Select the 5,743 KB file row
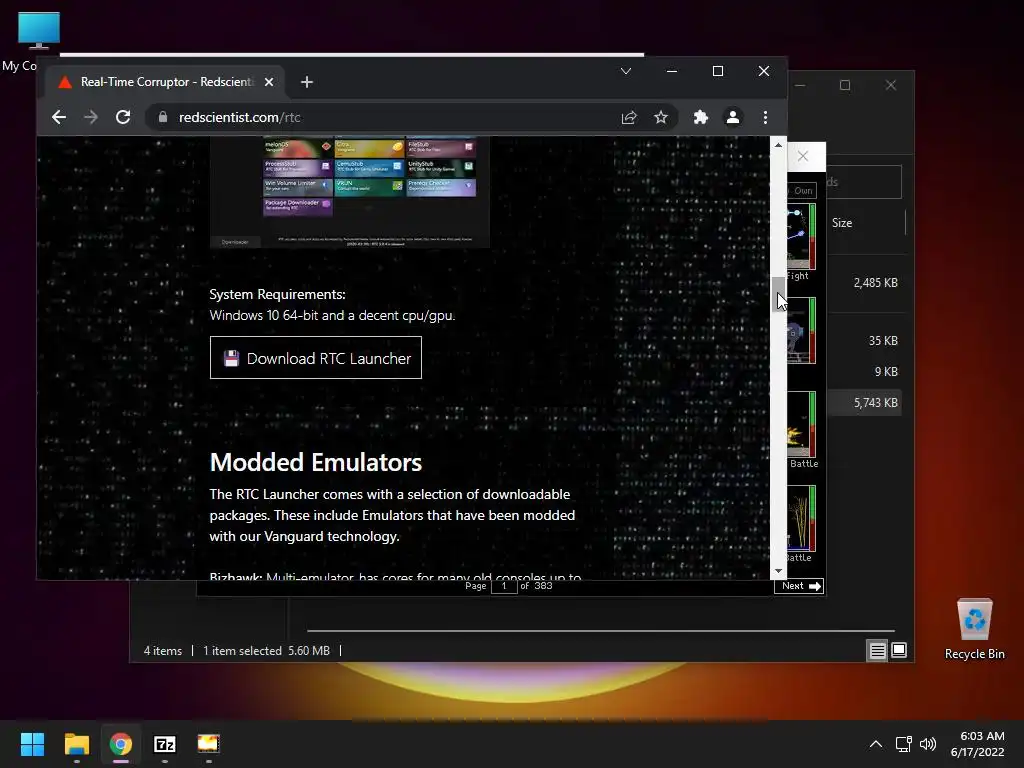The image size is (1024, 768). pos(863,403)
